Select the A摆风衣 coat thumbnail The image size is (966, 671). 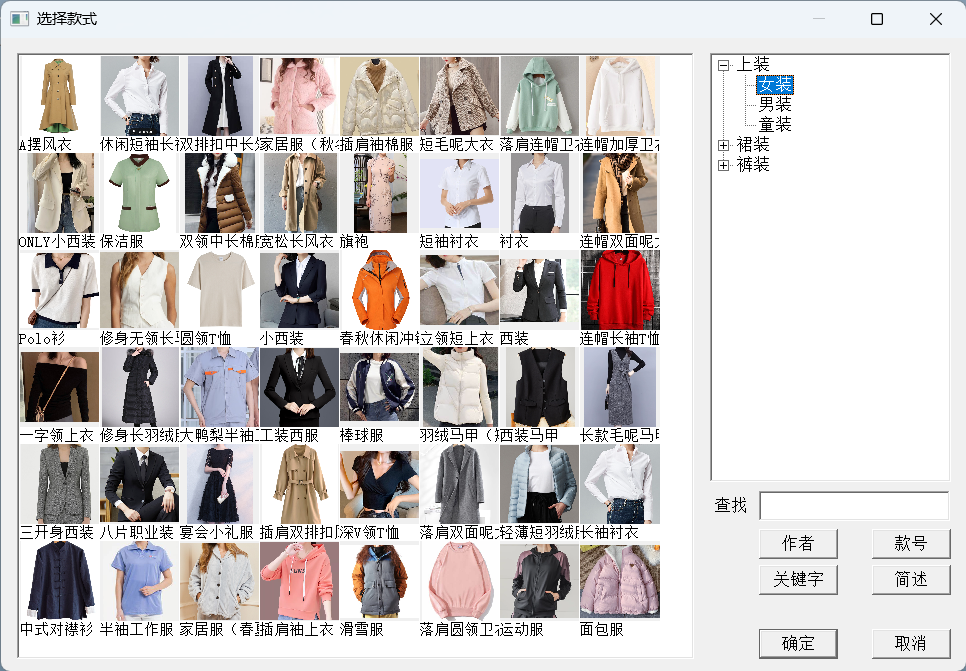[59, 96]
